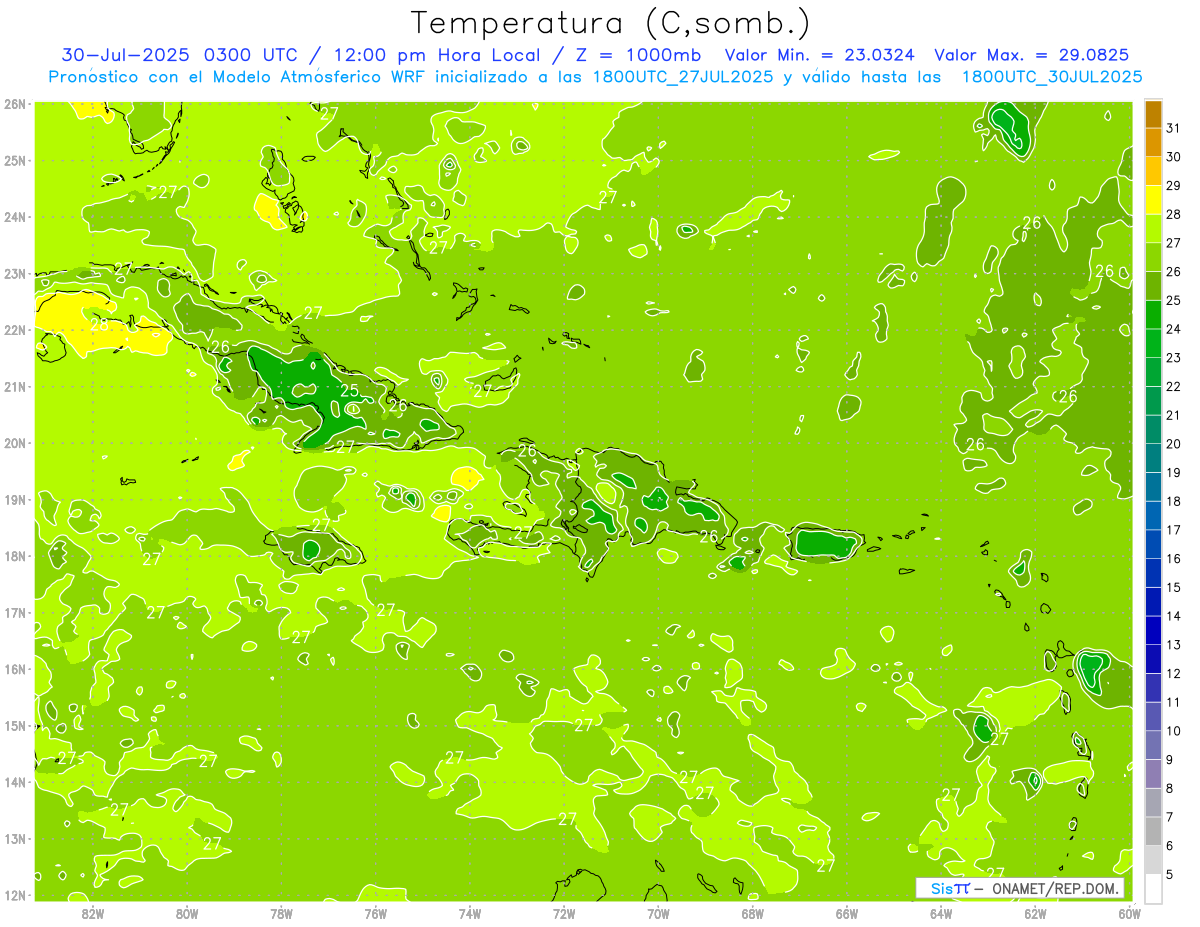Click the orange colorbar swatch between 30 and 31
This screenshot has height=927, width=1200.
point(1153,142)
